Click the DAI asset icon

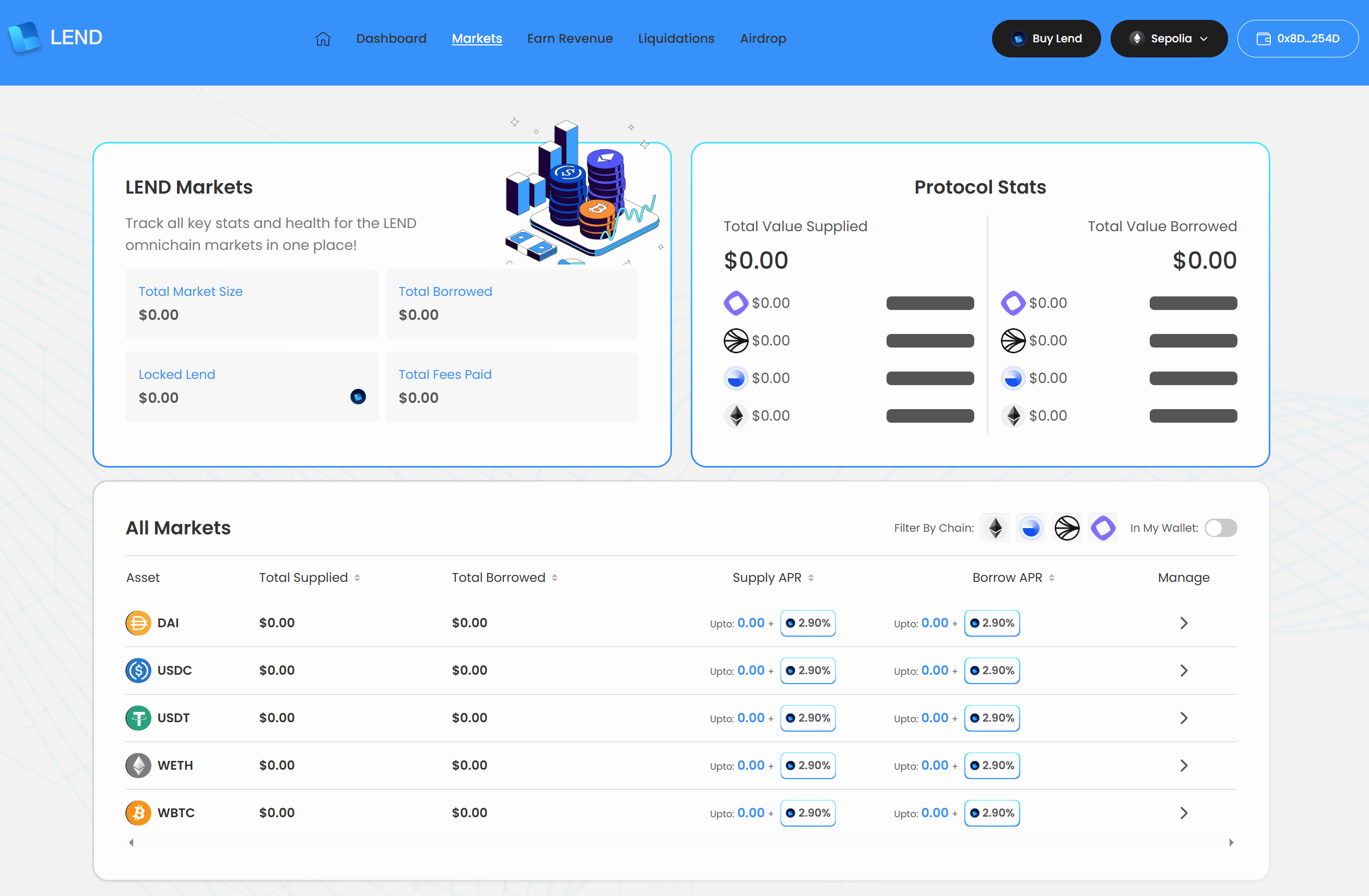(x=138, y=623)
